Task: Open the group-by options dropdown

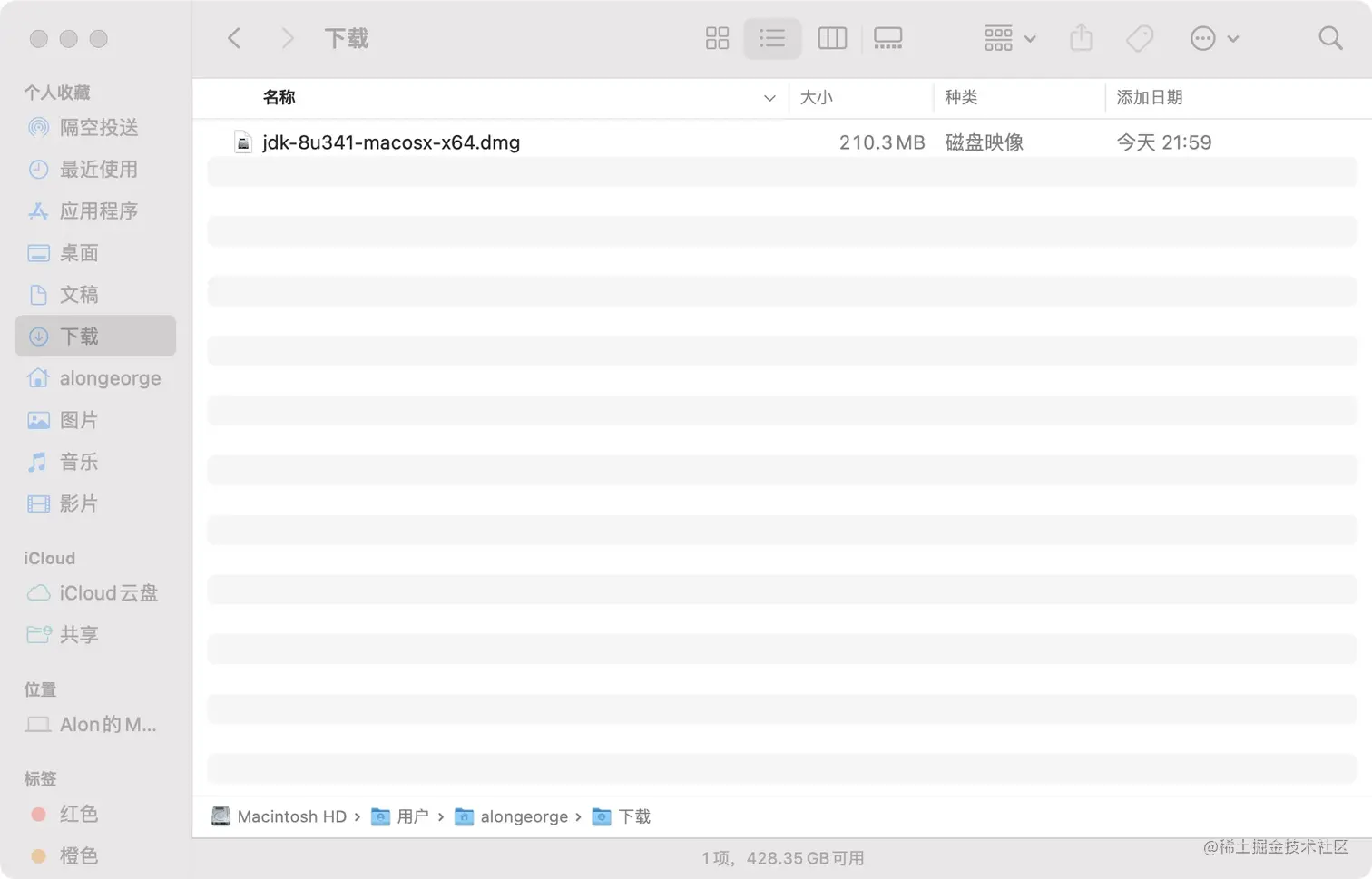Action: (1010, 38)
